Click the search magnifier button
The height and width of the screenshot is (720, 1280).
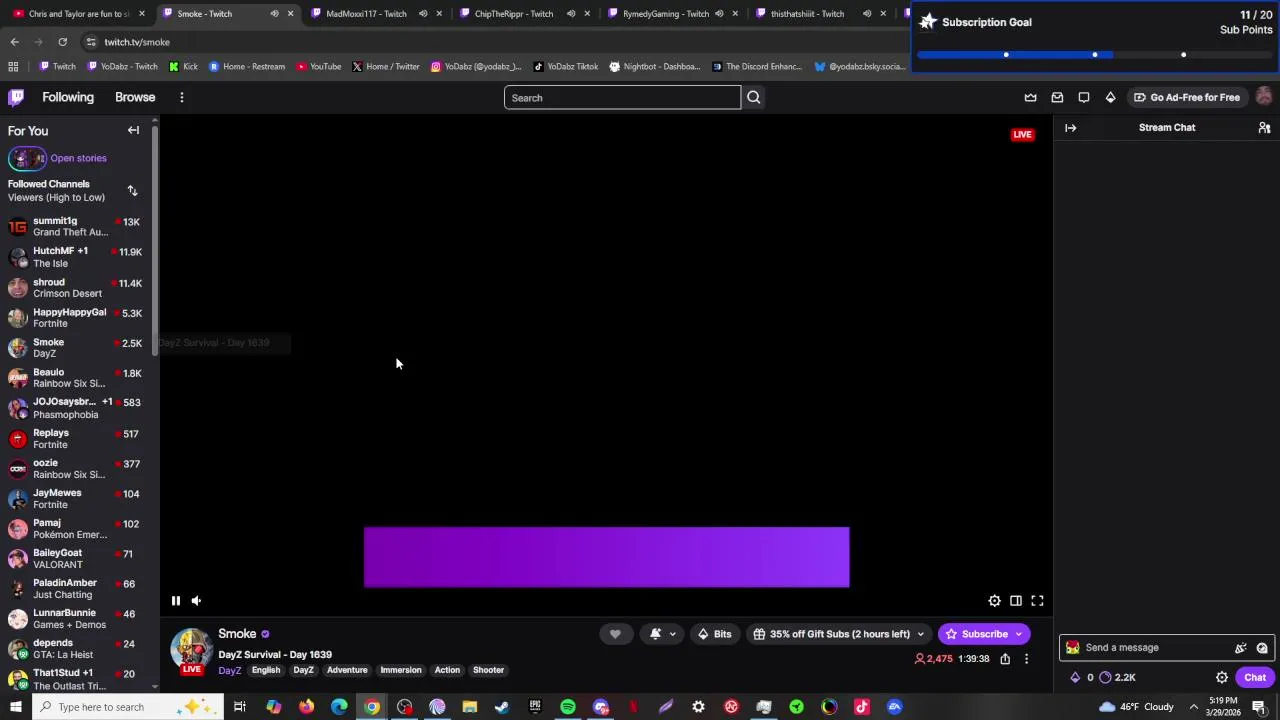coord(754,97)
